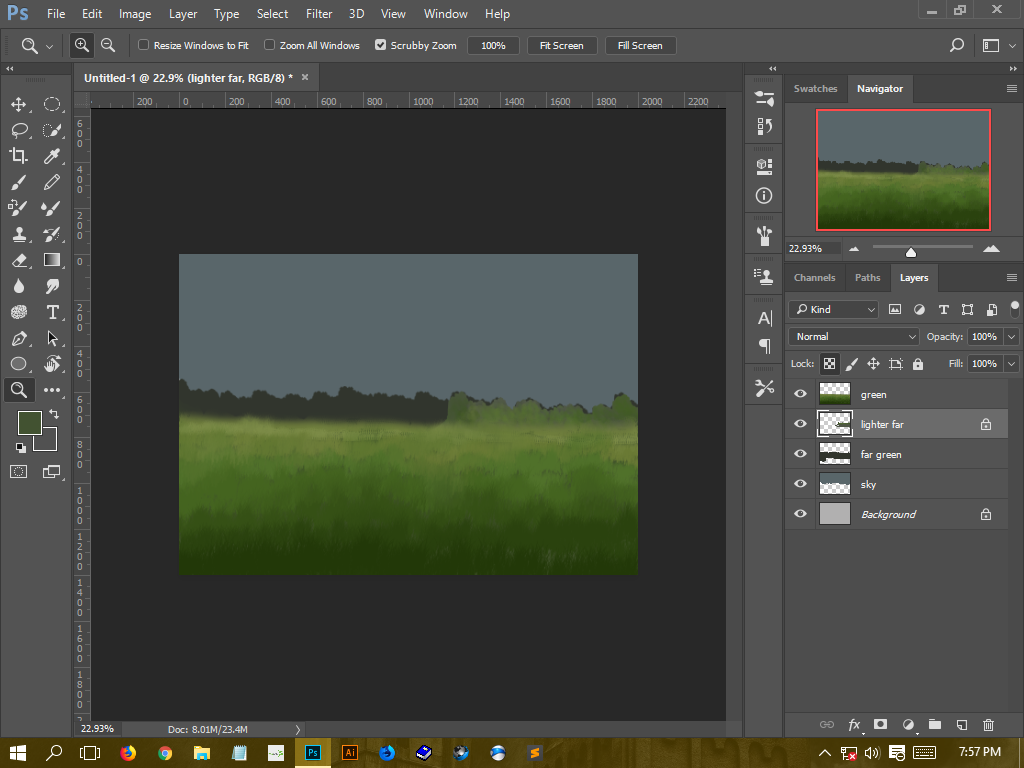
Task: Select the Horizontal Type tool
Action: coord(52,312)
